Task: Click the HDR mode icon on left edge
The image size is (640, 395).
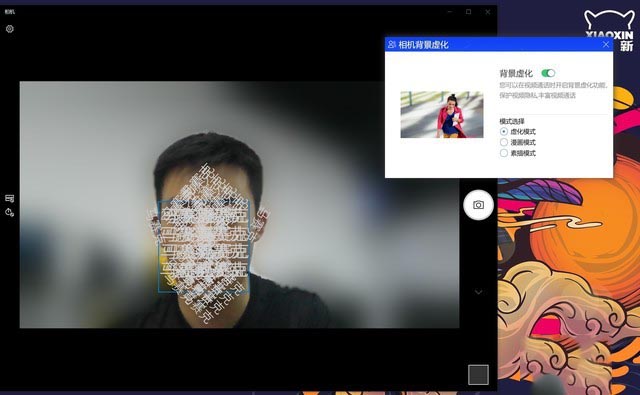Action: pos(9,198)
